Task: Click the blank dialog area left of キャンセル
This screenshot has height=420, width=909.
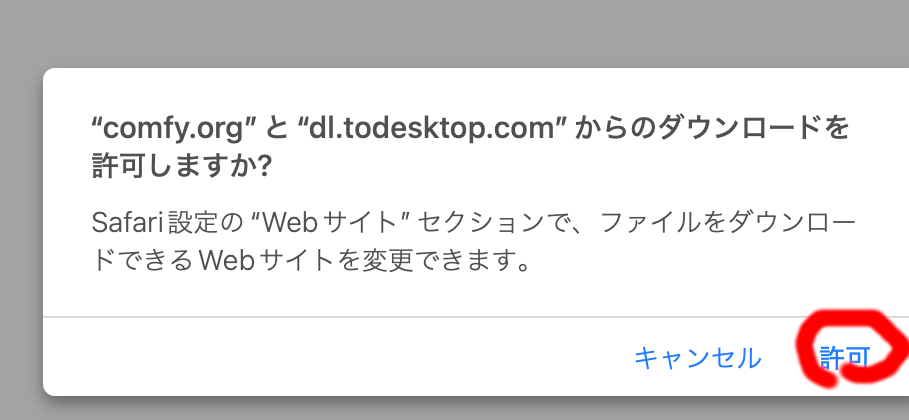Action: [336, 358]
